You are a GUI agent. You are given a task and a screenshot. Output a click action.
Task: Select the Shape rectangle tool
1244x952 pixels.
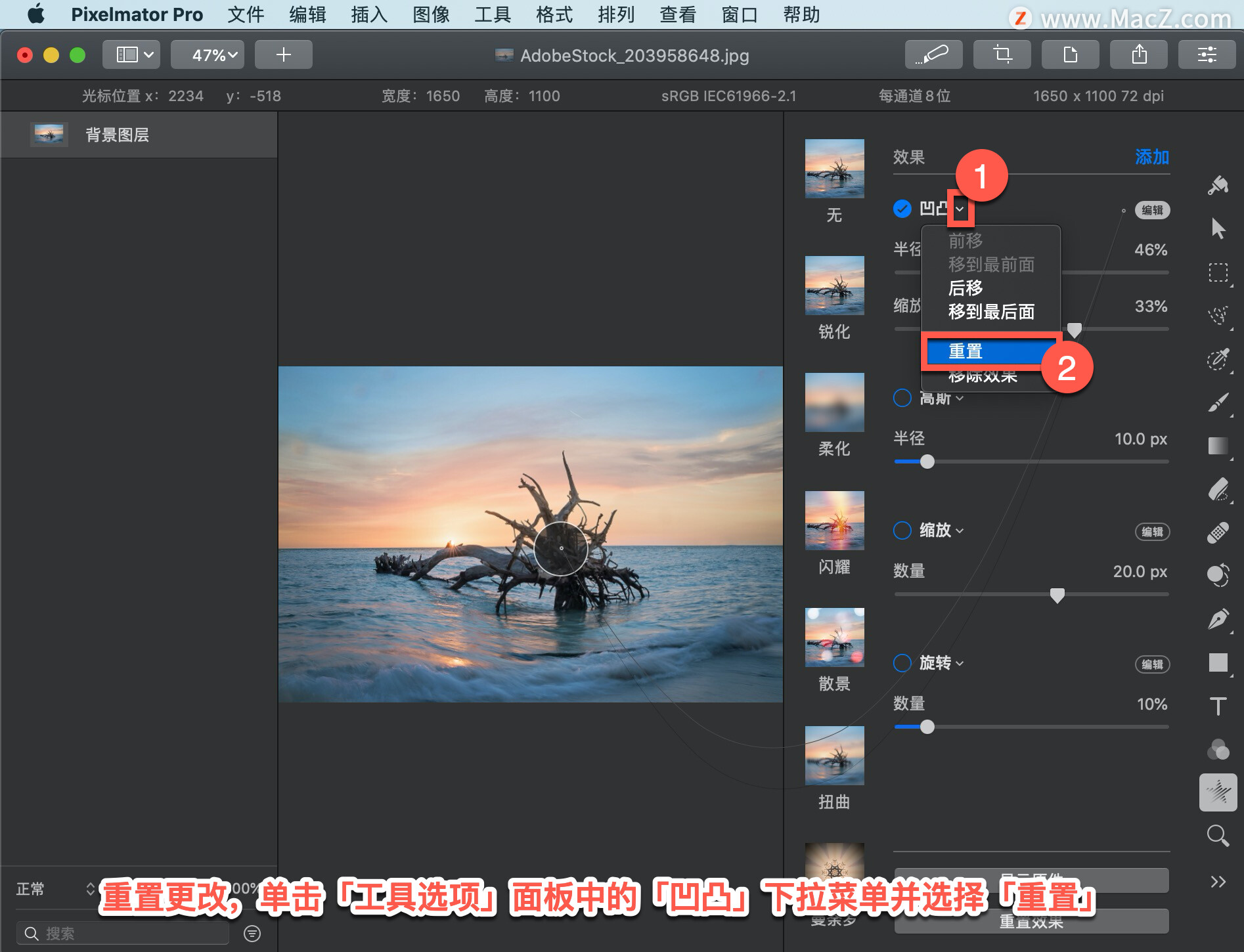[x=1218, y=662]
